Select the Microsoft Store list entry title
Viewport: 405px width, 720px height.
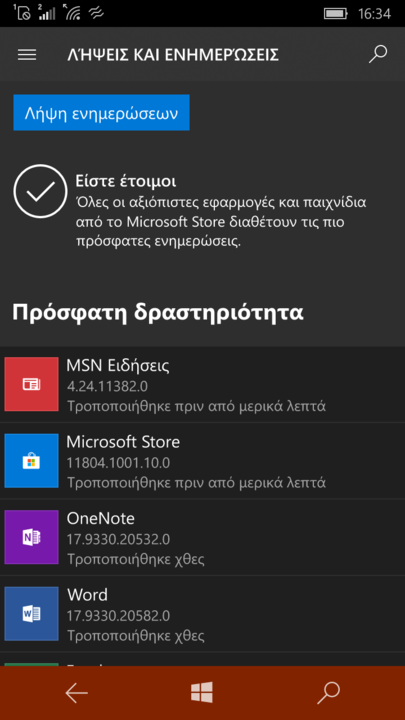(x=123, y=442)
